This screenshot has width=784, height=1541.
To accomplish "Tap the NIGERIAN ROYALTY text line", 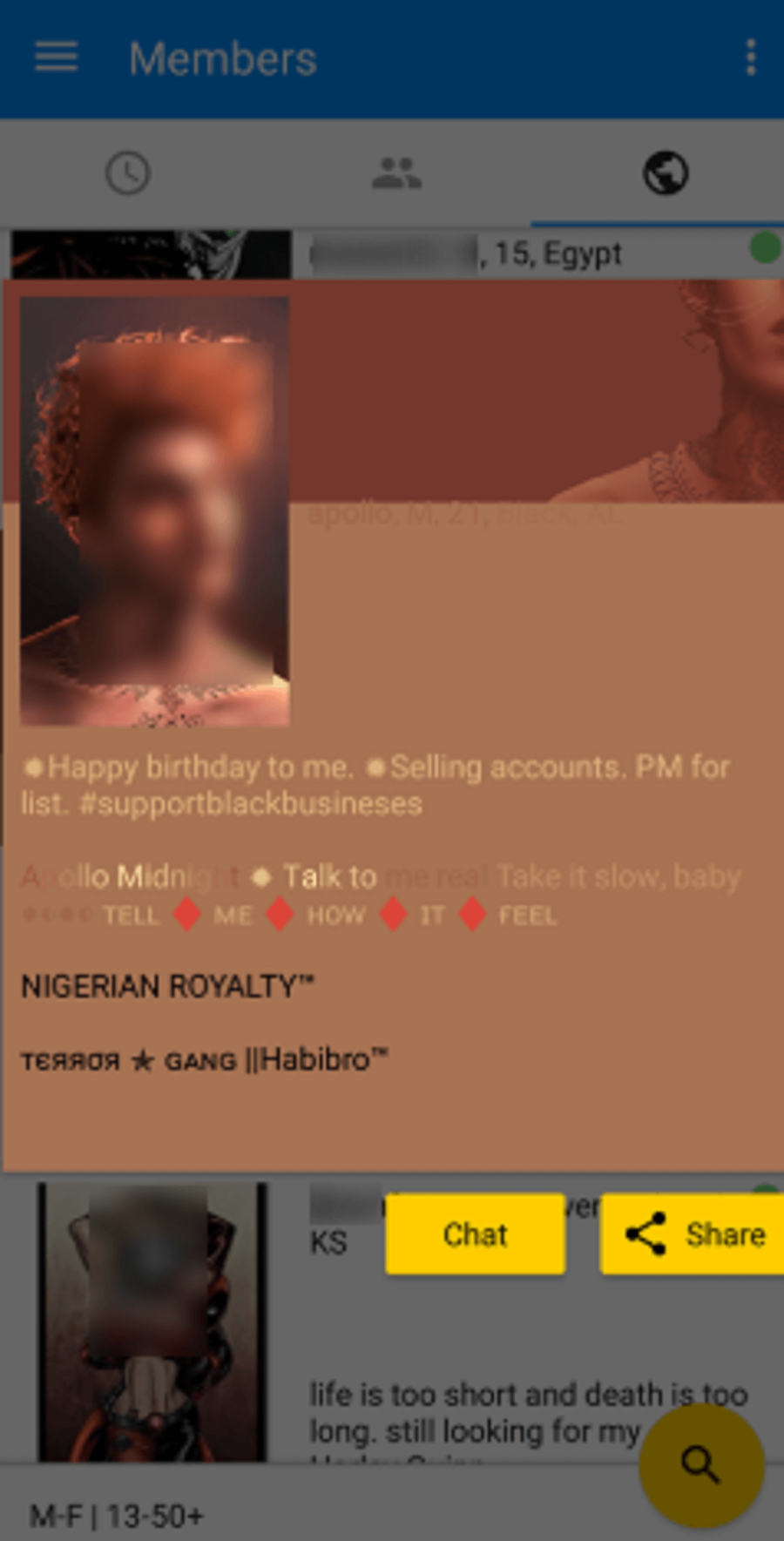I will click(x=167, y=986).
